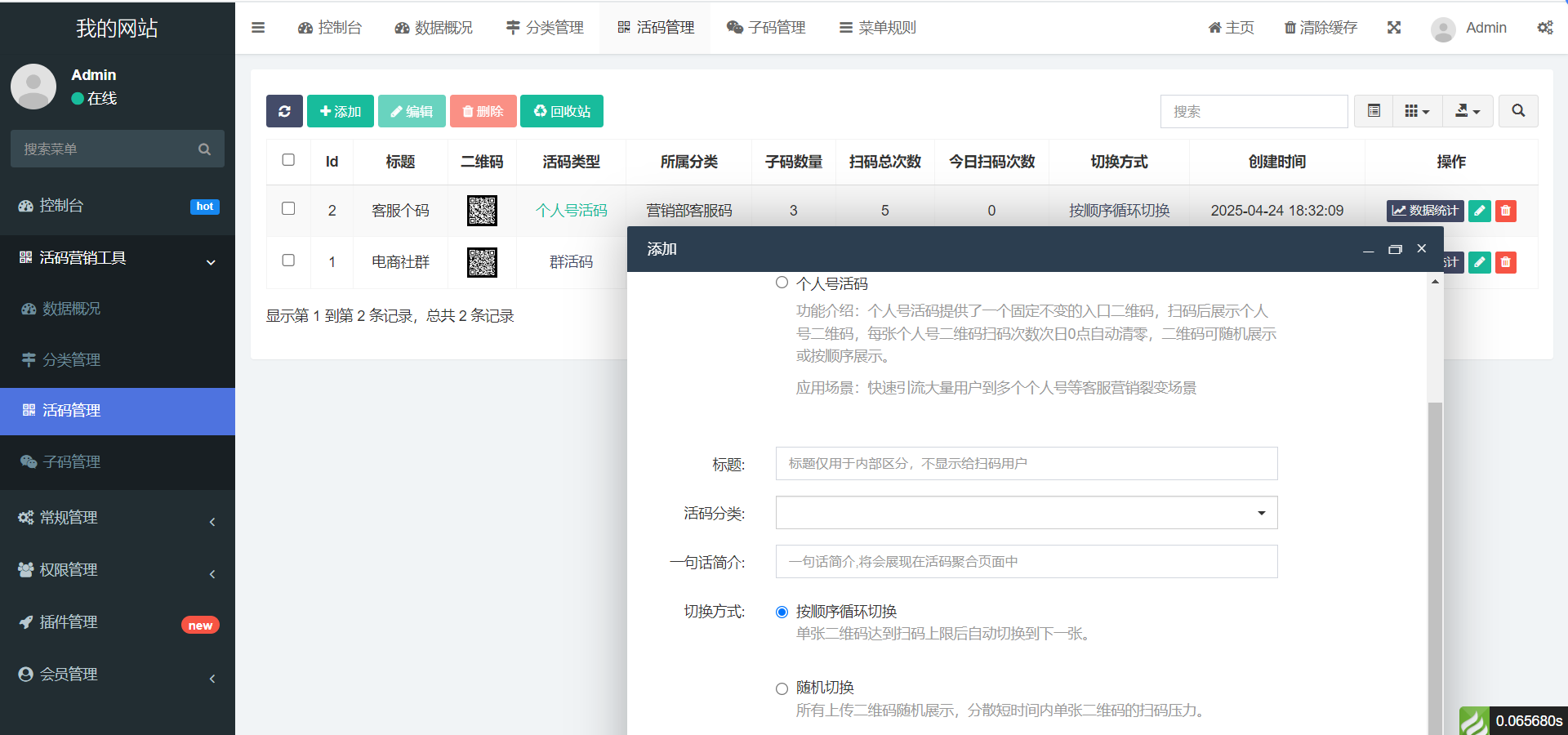Open 数据概况 in the sidebar
Image resolution: width=1568 pixels, height=735 pixels.
(118, 309)
